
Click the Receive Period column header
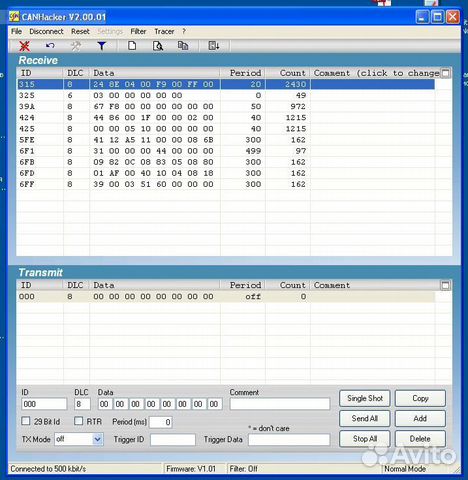243,73
